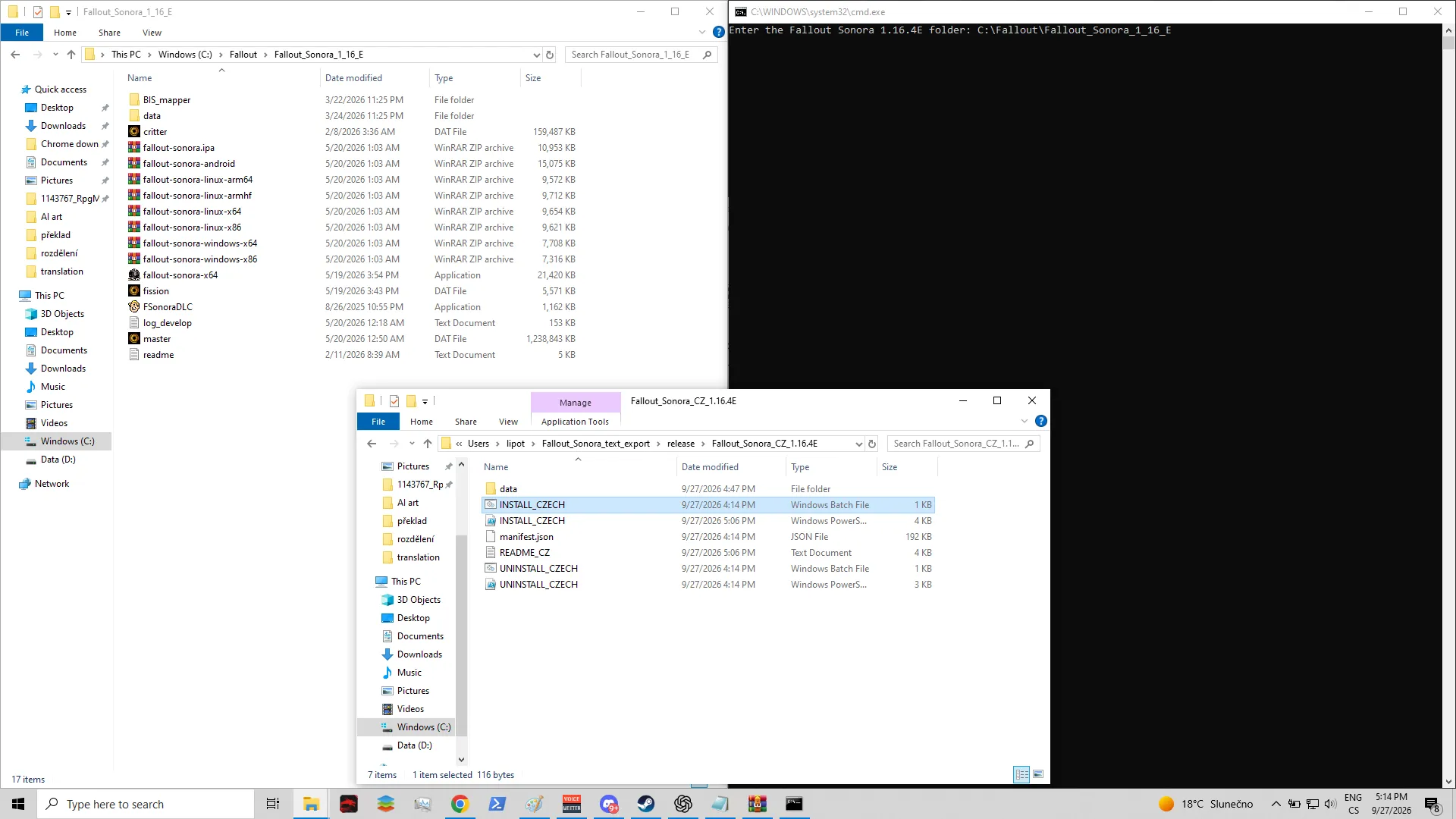
Task: Open recent locations dropdown in Fallout_Sonora_1_16_E window
Action: [x=55, y=55]
